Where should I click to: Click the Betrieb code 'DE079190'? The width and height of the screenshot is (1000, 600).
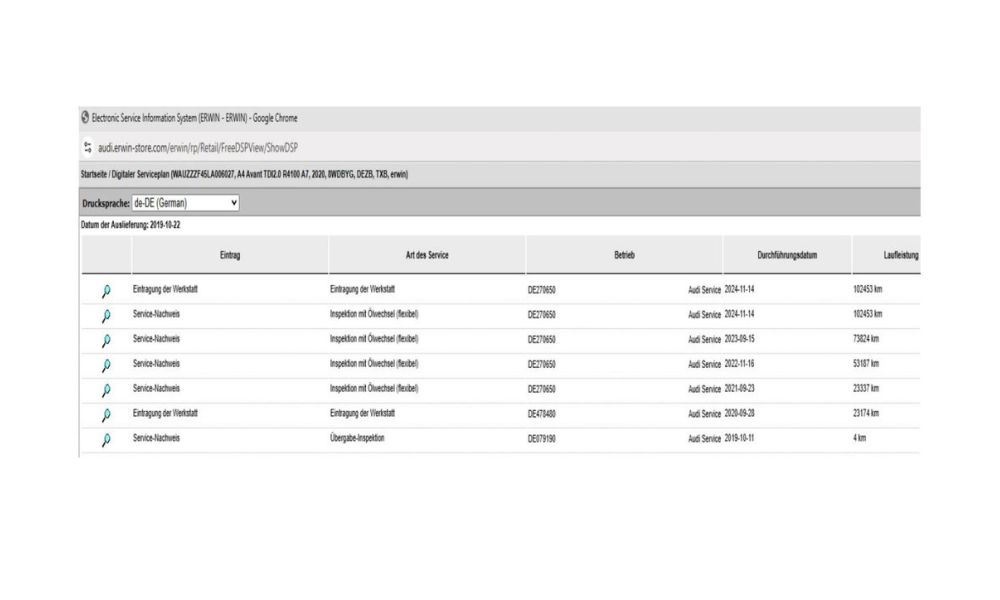point(541,439)
